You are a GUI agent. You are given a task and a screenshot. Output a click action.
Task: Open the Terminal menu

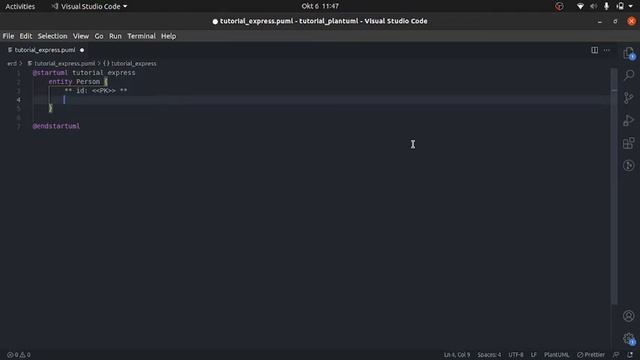point(141,36)
